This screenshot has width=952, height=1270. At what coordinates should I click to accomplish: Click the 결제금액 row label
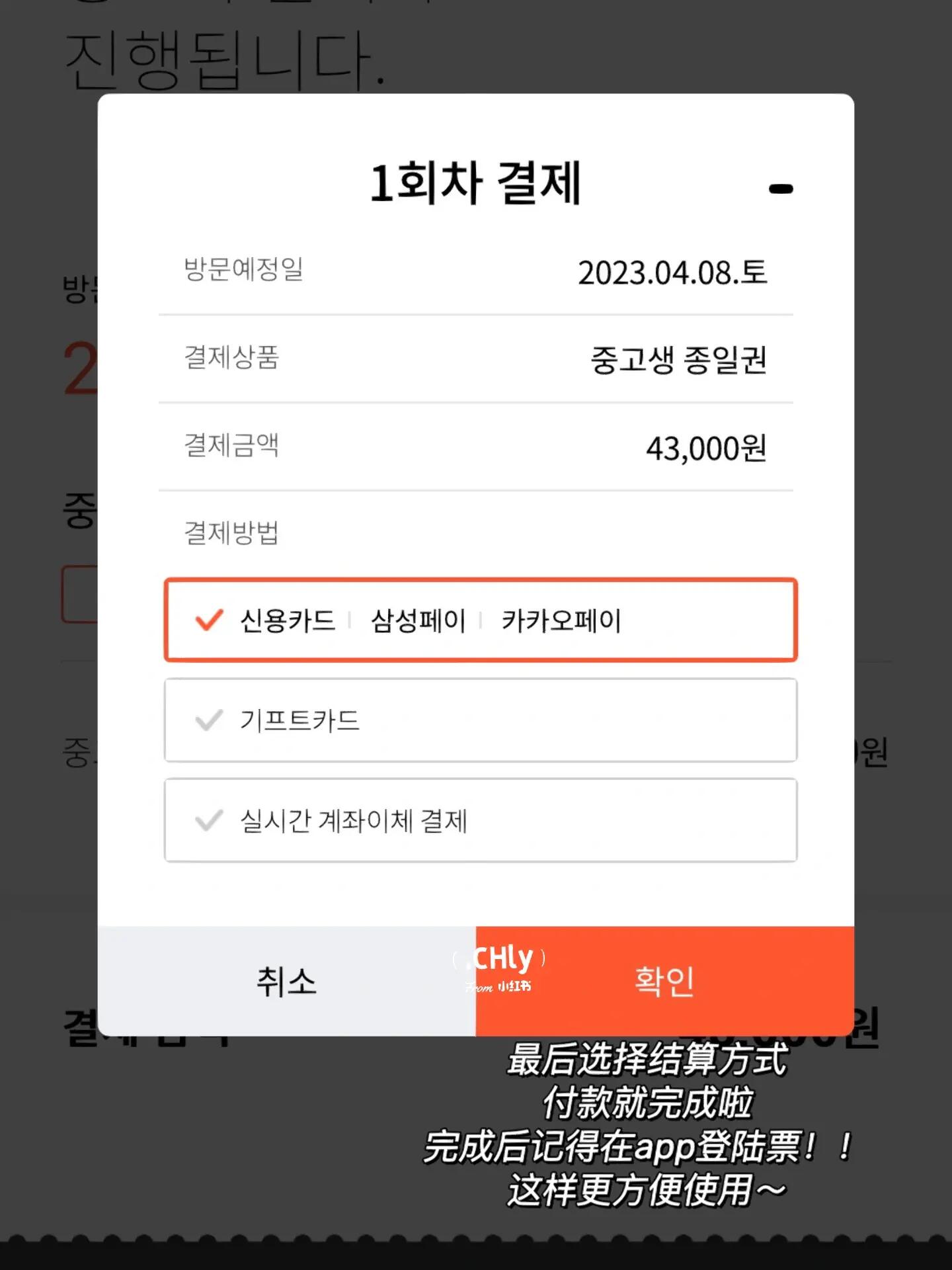coord(231,444)
